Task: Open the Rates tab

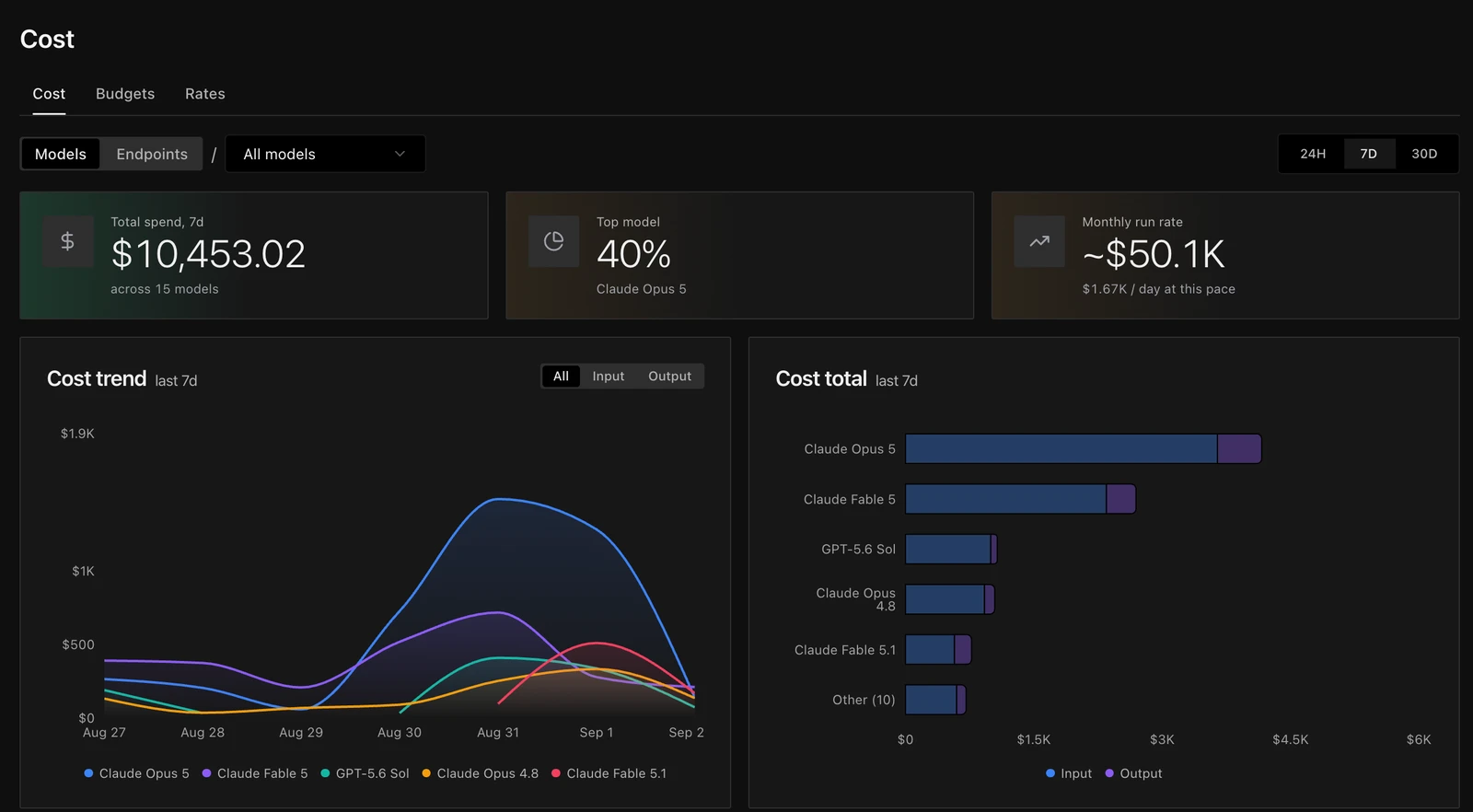Action: 204,94
